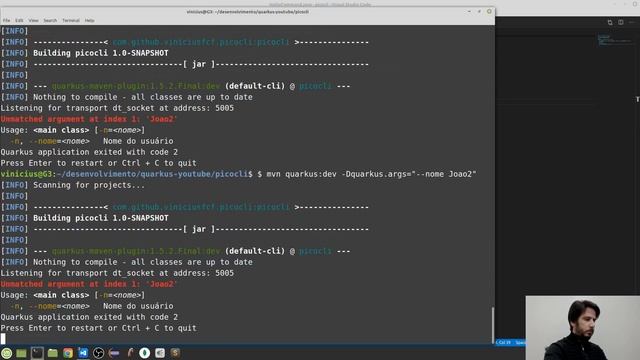Click 'Scanning for projects...' line
640x360 pixels.
[x=89, y=185]
